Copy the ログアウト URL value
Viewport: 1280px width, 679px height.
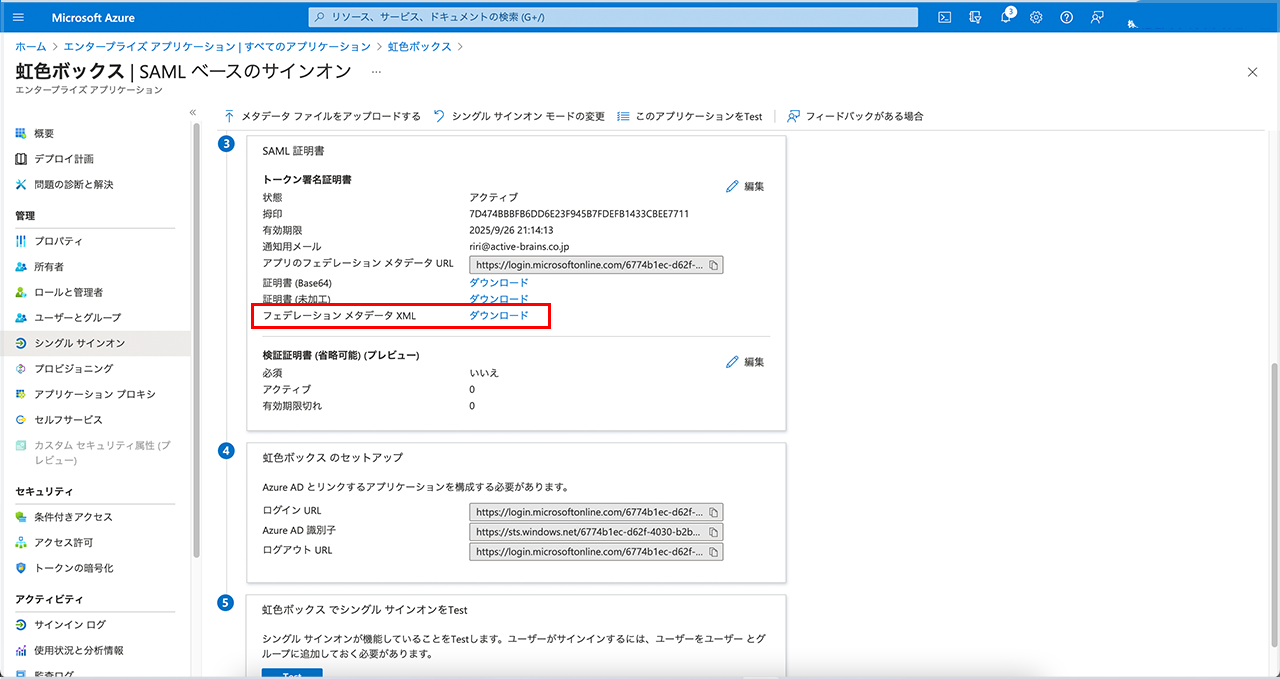tap(713, 551)
